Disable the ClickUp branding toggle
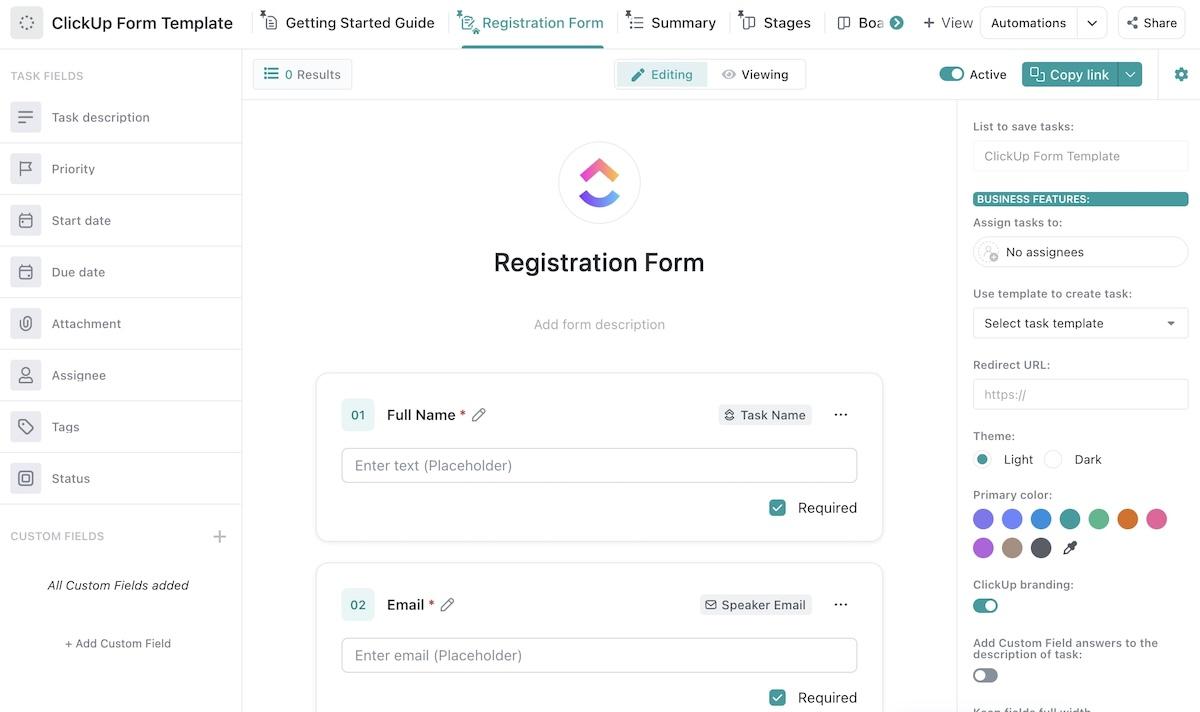Viewport: 1200px width, 712px height. [985, 605]
